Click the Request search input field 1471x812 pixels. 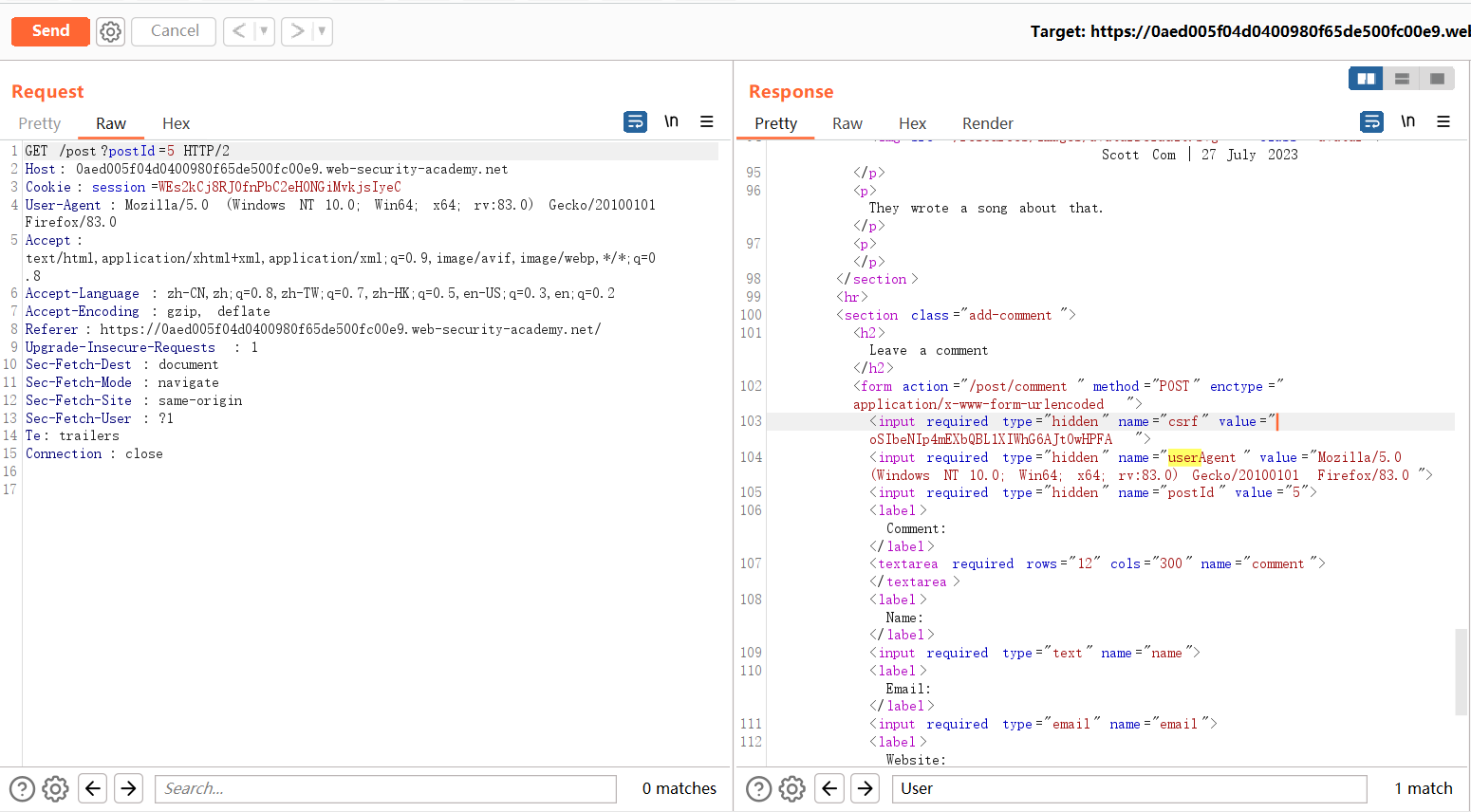tap(385, 788)
